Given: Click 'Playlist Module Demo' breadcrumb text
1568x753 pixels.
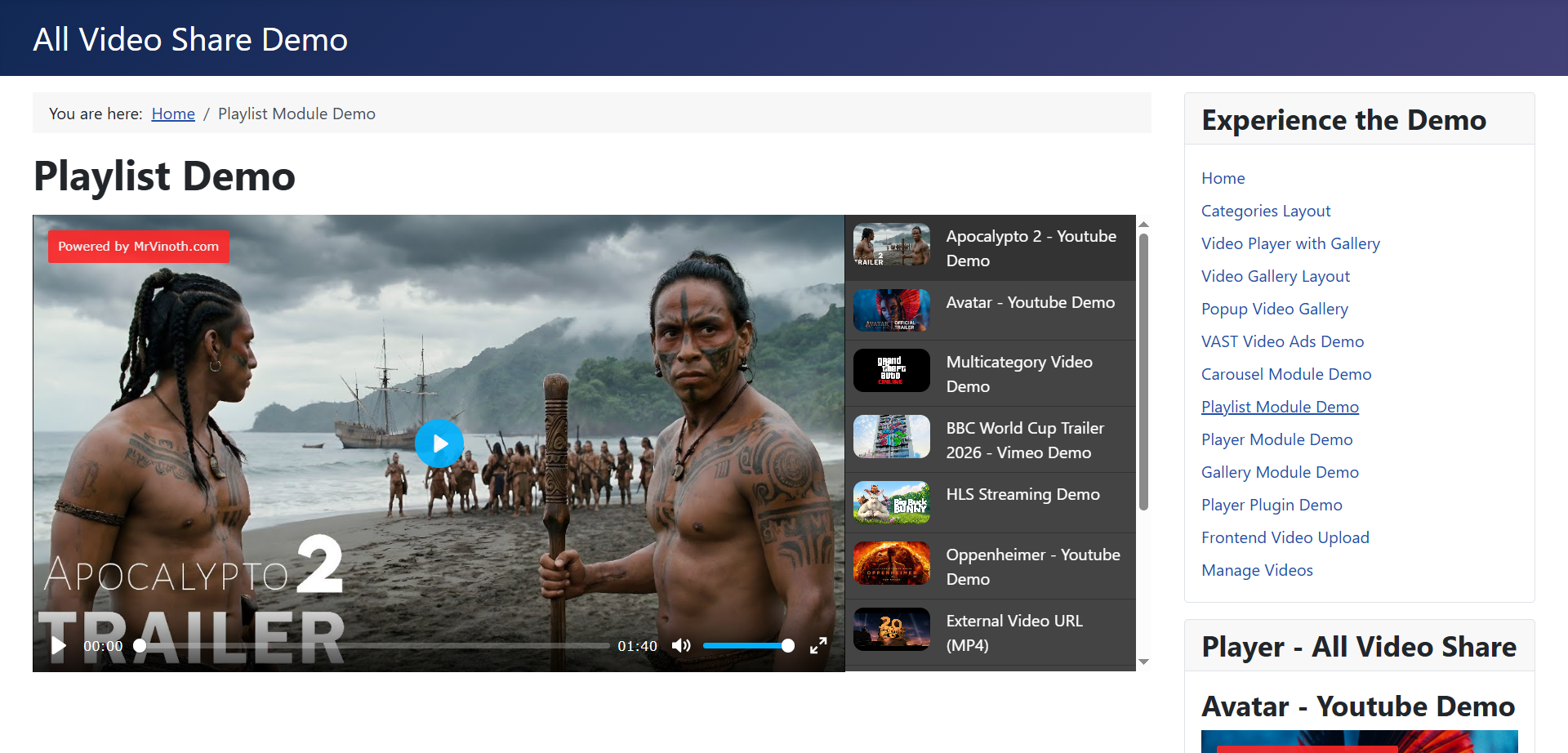Looking at the screenshot, I should pyautogui.click(x=296, y=114).
